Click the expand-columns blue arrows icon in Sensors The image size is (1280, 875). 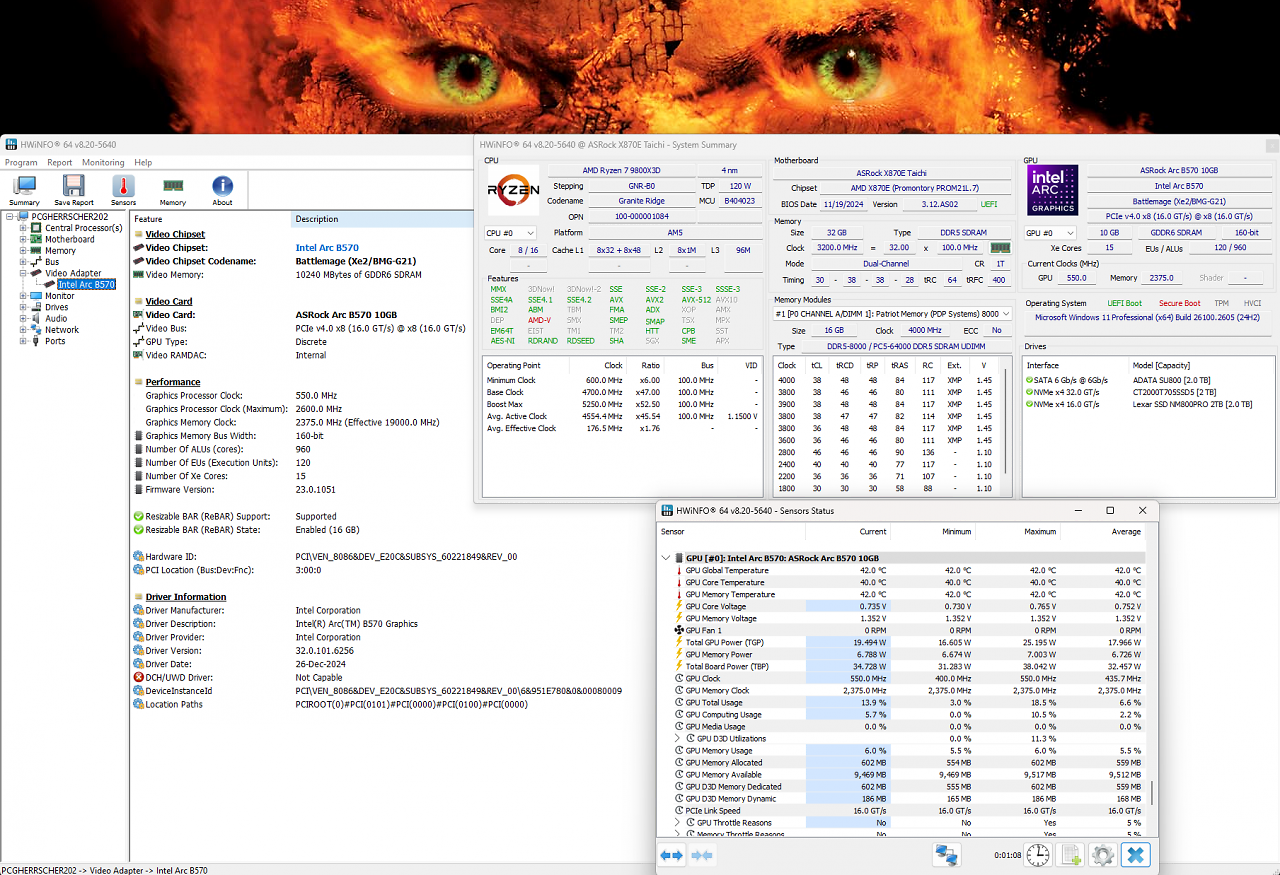pyautogui.click(x=672, y=855)
